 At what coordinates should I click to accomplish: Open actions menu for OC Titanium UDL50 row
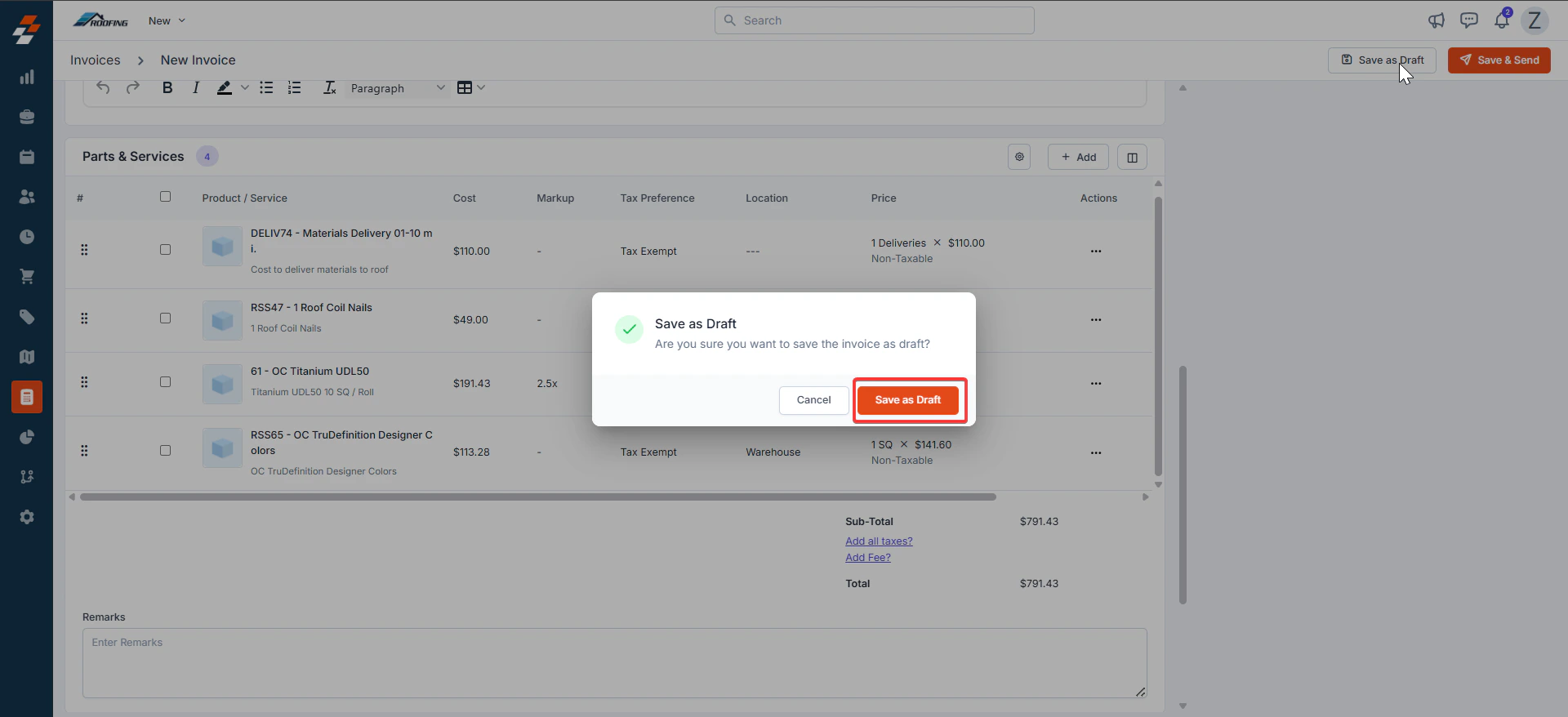point(1096,384)
